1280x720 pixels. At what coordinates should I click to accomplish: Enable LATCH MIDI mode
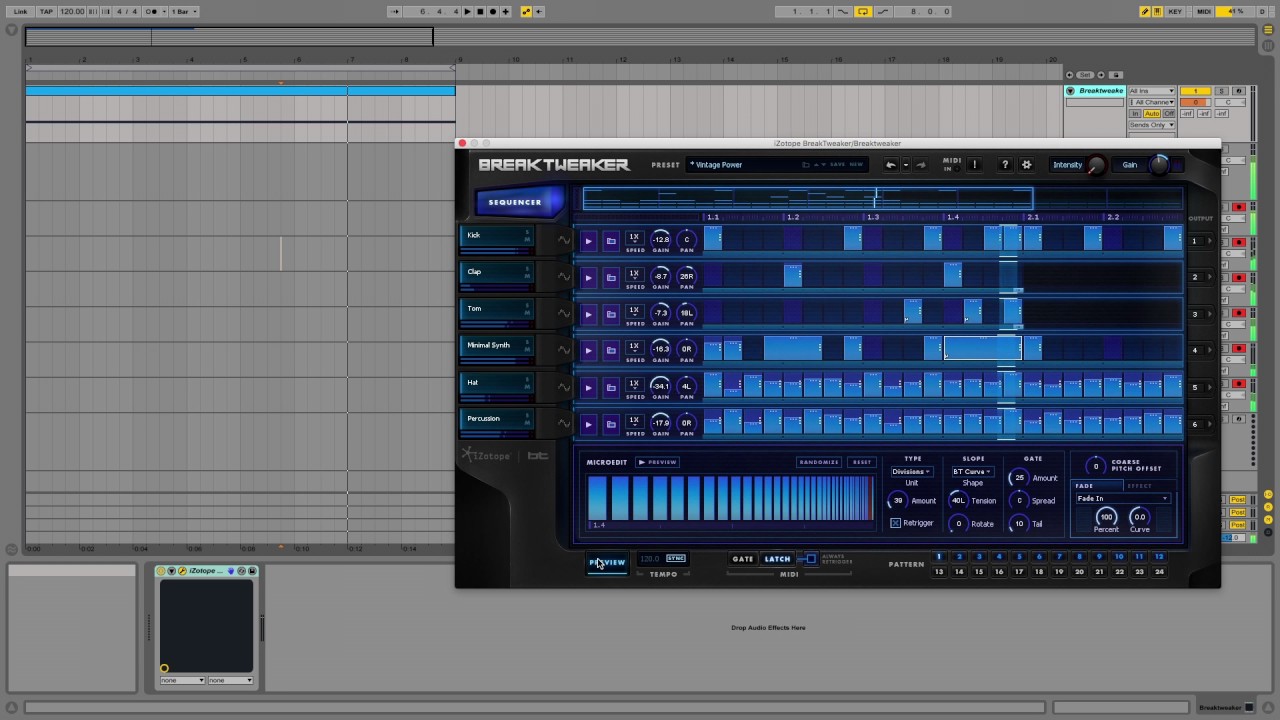click(x=777, y=559)
